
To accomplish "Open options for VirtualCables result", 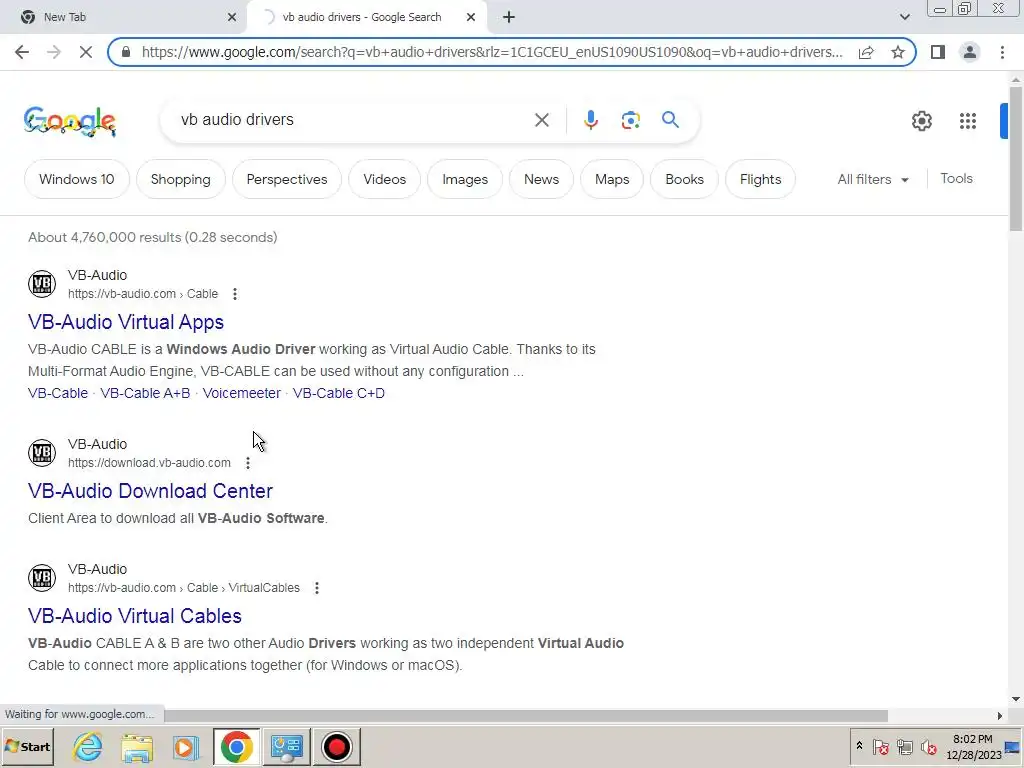I will point(317,588).
